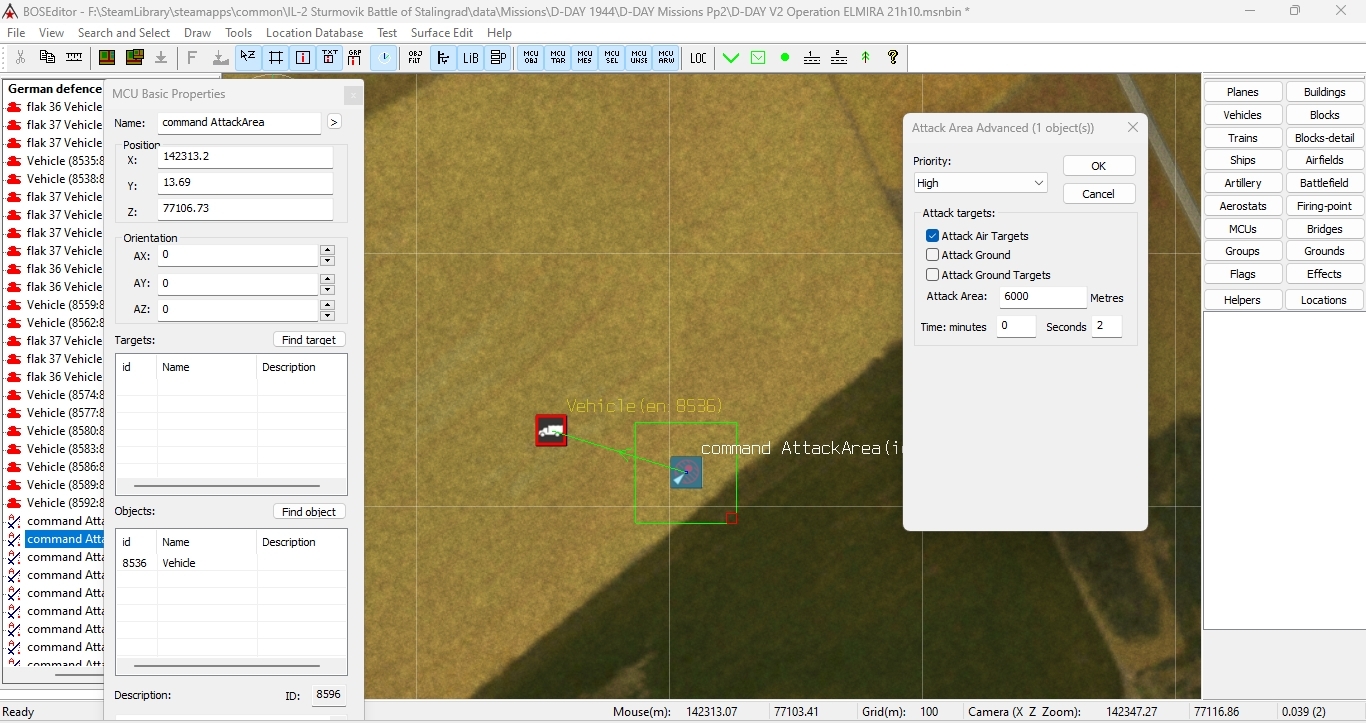1366x723 pixels.
Task: Decrease the AY orientation value
Action: (x=327, y=289)
